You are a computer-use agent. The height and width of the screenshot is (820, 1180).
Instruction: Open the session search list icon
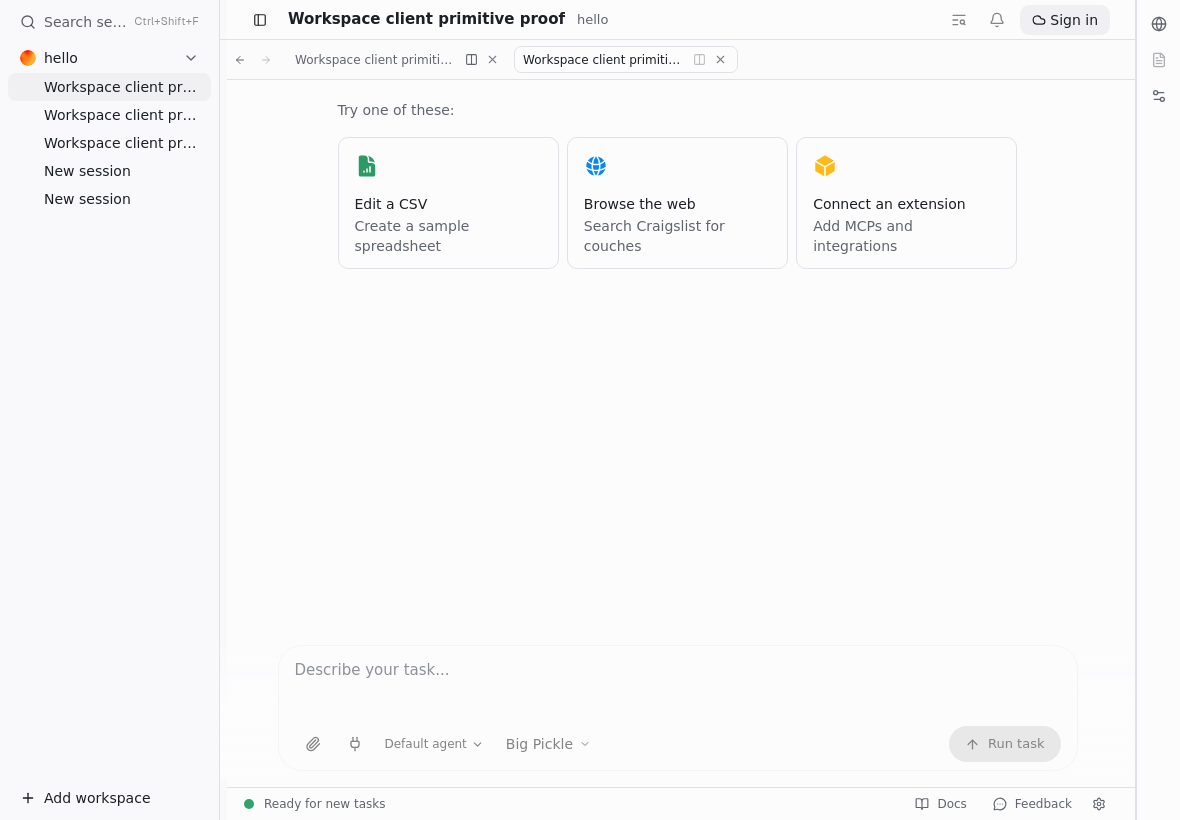959,20
